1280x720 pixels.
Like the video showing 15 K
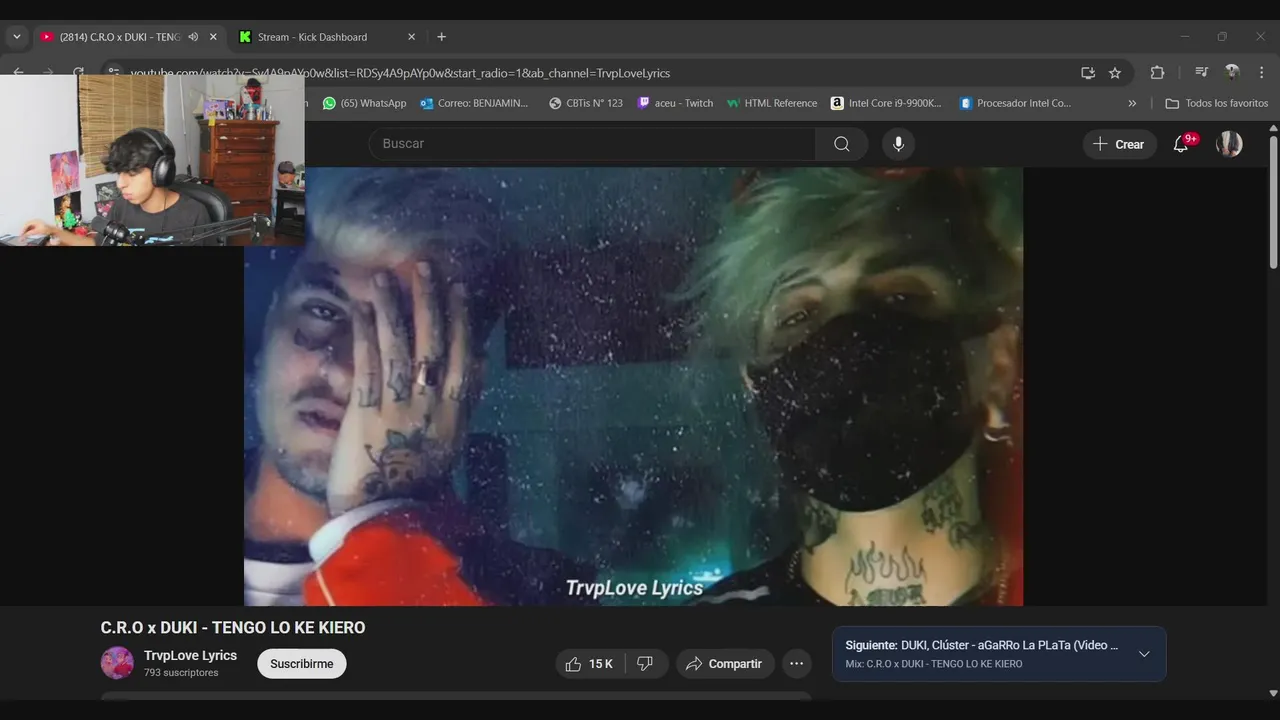(589, 664)
